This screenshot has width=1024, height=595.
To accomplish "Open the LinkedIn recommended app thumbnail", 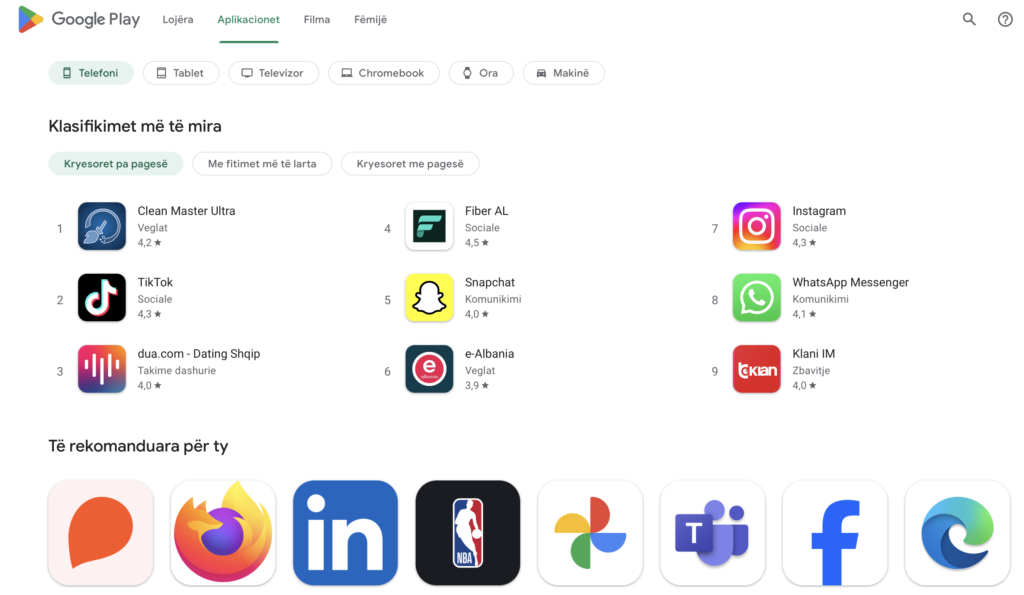I will pyautogui.click(x=345, y=532).
